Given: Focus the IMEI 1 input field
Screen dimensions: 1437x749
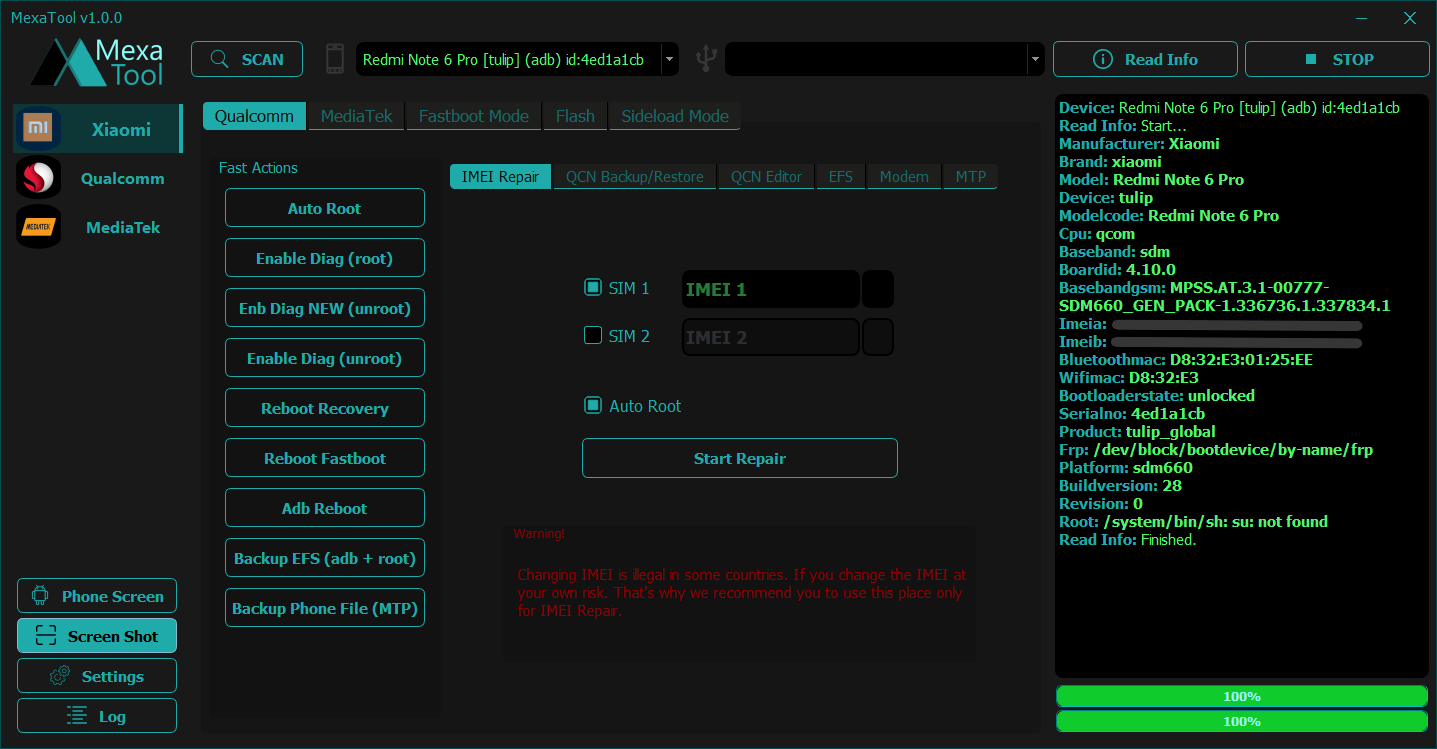Looking at the screenshot, I should point(771,289).
